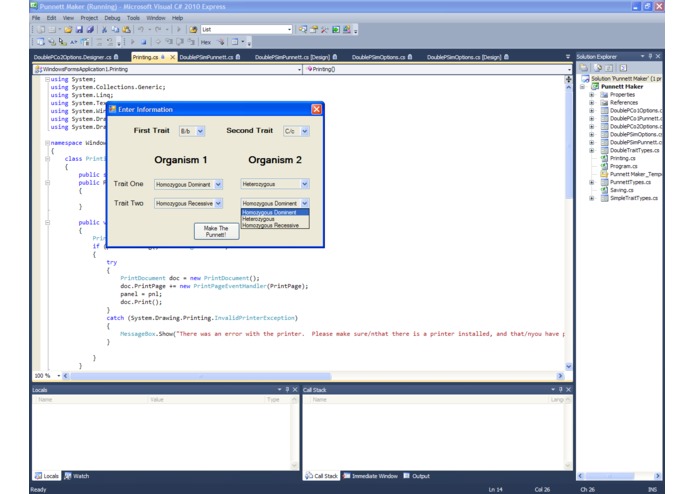Close the Enter Information dialog
This screenshot has width=695, height=494.
point(316,109)
